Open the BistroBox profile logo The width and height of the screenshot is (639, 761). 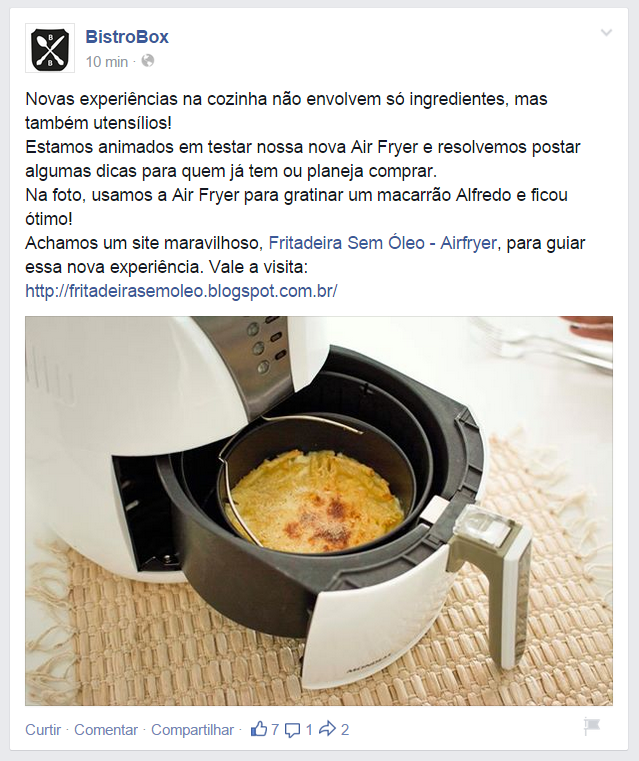49,48
